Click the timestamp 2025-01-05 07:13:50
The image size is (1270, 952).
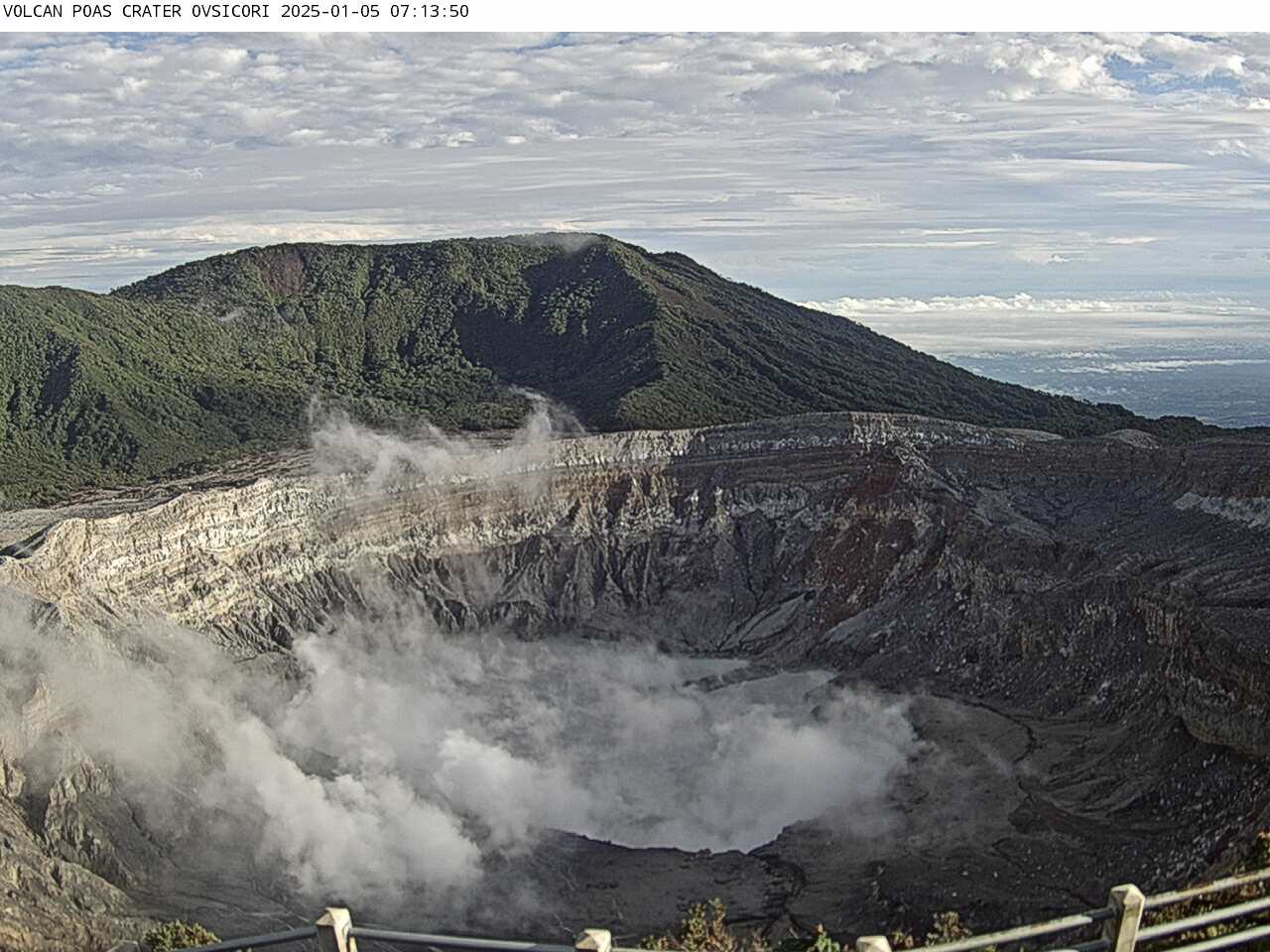click(375, 12)
